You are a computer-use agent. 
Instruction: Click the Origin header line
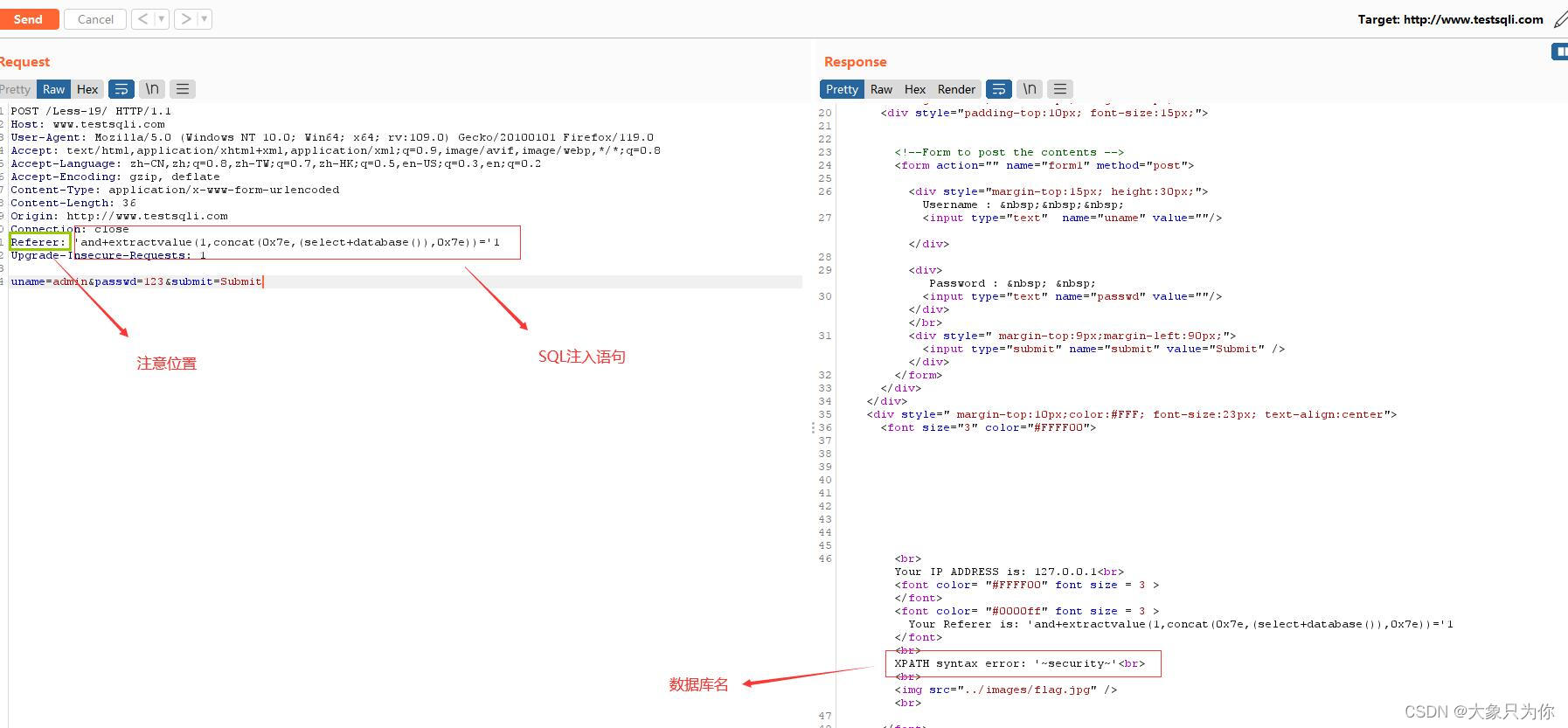pyautogui.click(x=119, y=216)
